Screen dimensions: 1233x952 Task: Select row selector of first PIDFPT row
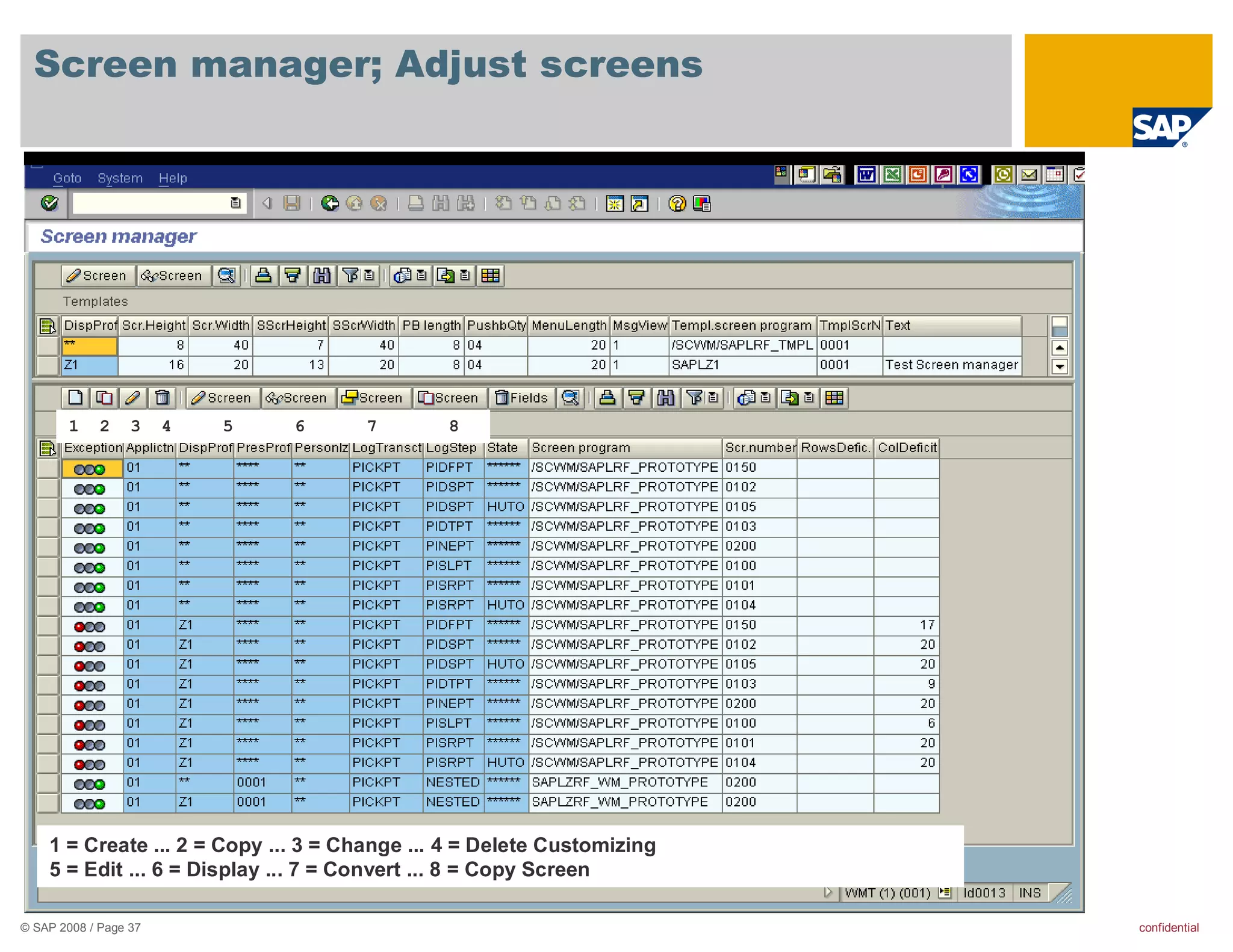(48, 468)
